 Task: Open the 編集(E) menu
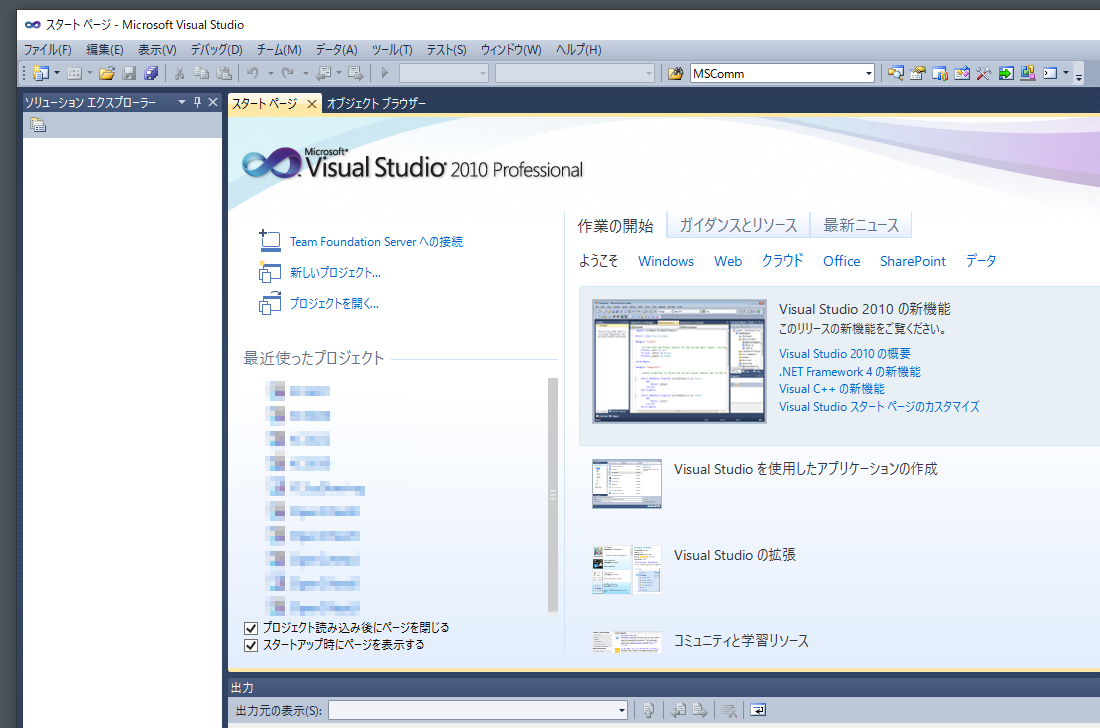[105, 50]
